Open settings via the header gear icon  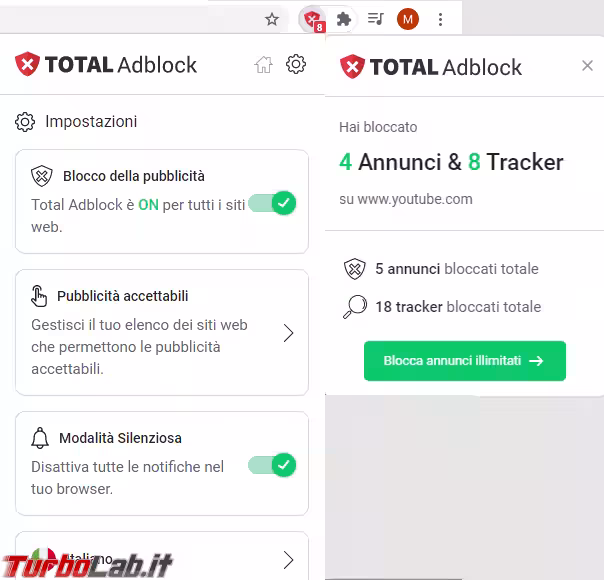pos(296,64)
